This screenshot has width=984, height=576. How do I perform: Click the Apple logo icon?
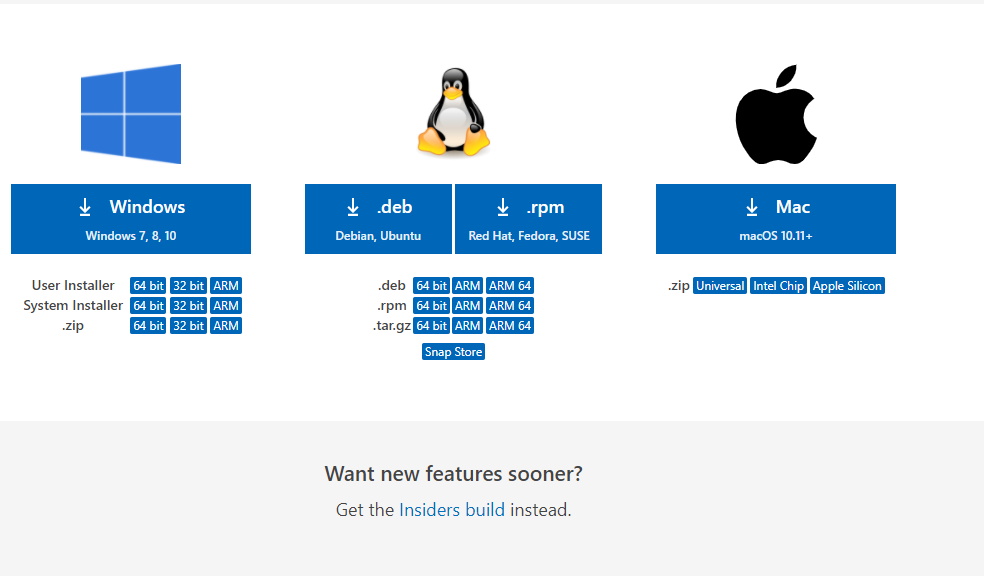pos(776,114)
